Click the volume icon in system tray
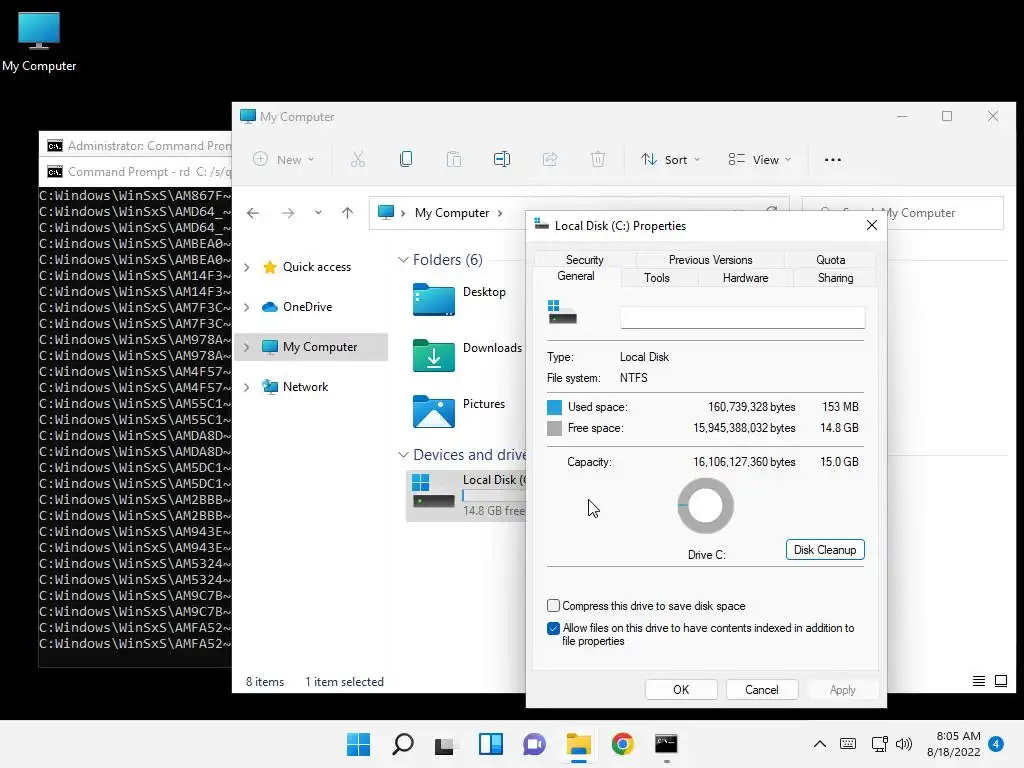 (904, 744)
